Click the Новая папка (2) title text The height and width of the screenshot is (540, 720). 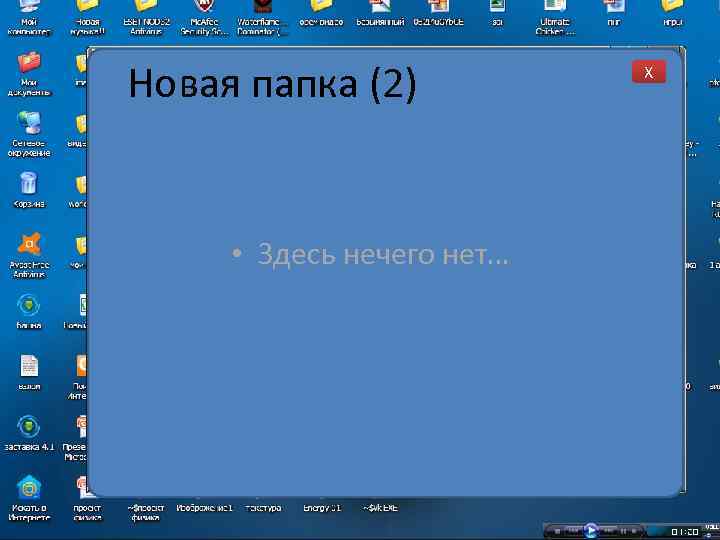(272, 83)
